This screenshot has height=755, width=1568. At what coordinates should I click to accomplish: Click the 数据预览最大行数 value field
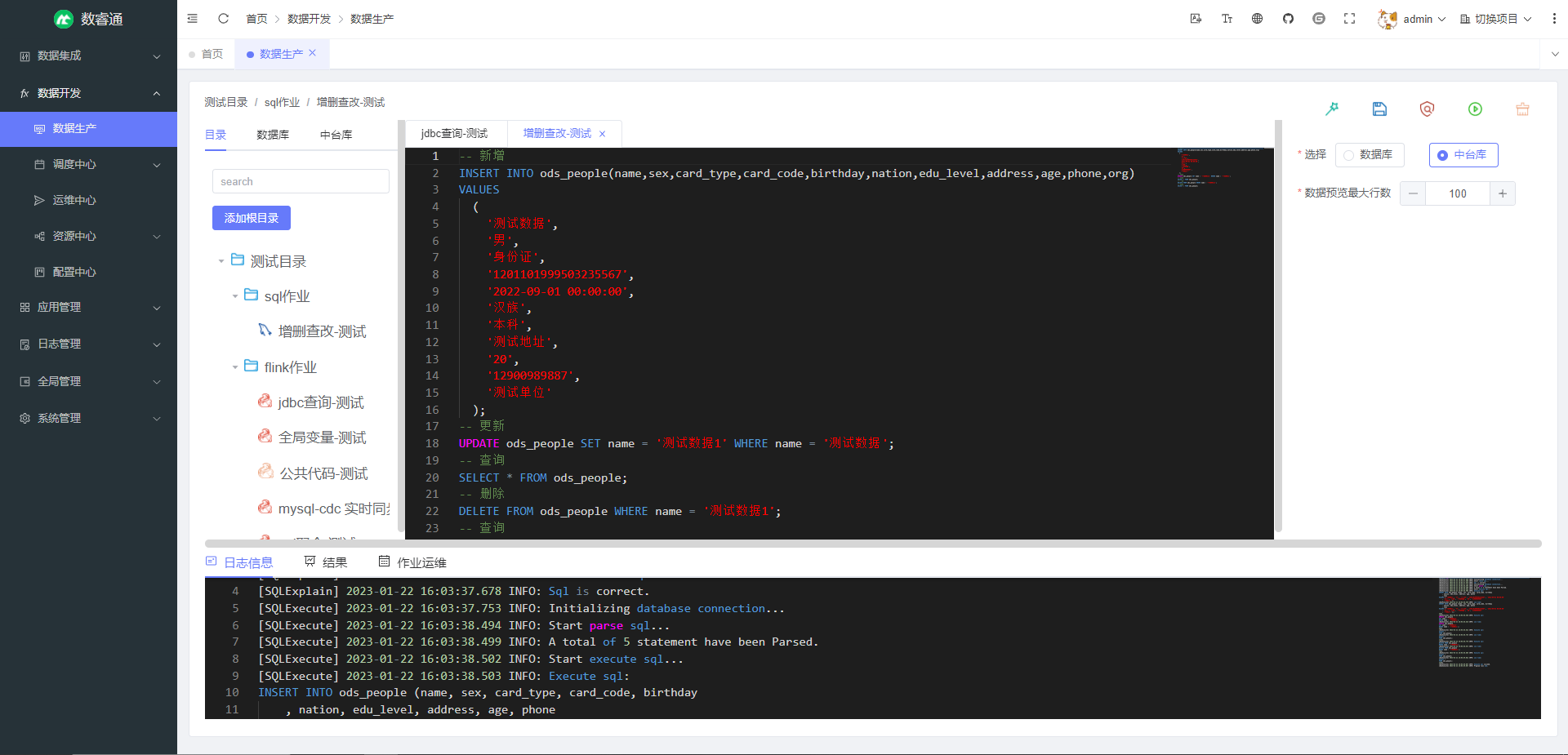tap(1458, 193)
